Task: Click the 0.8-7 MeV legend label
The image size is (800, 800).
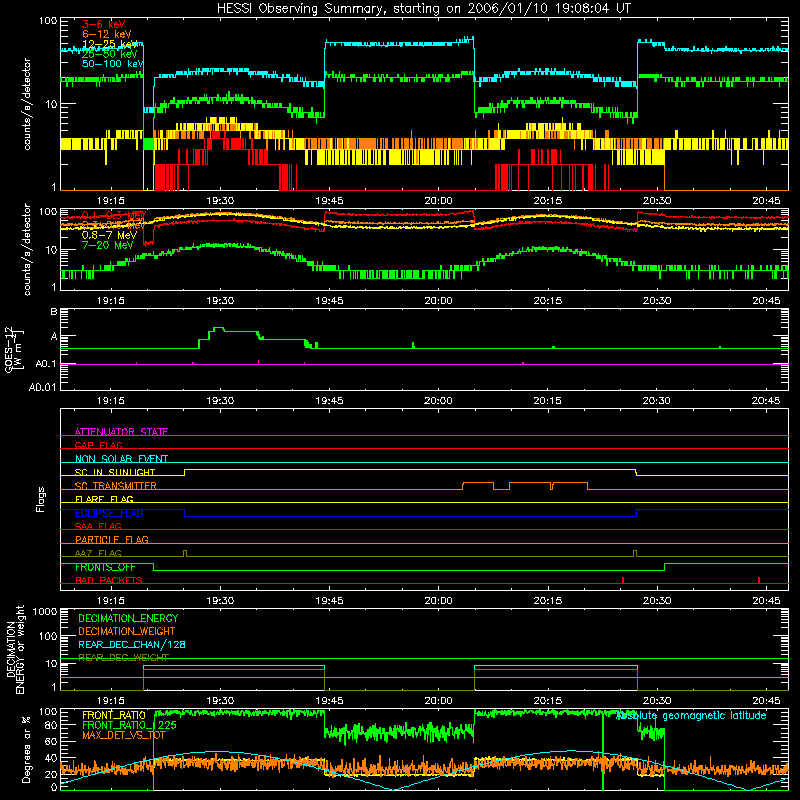Action: pos(109,235)
